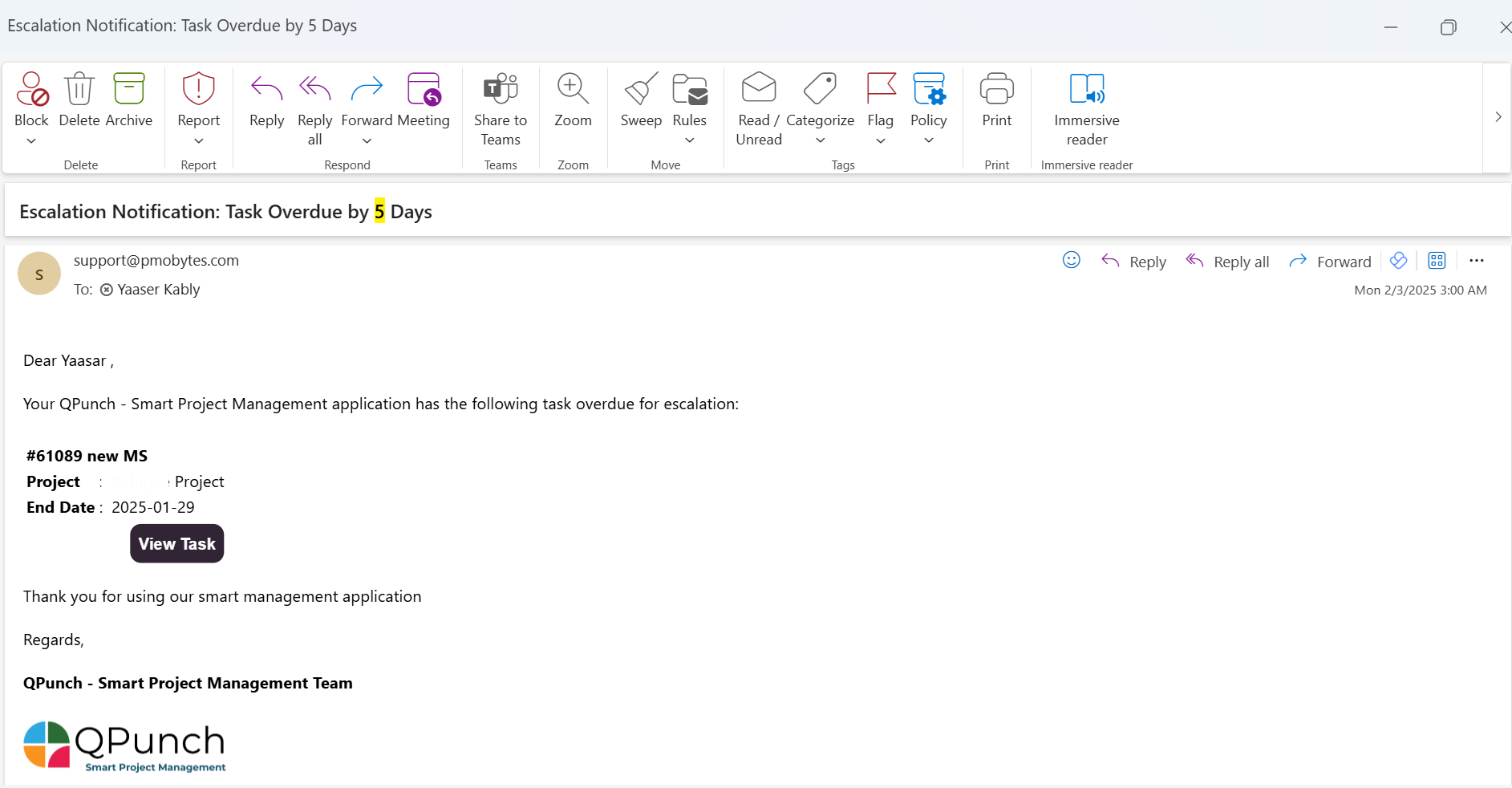Archive the message
Viewport: 1512px width, 788px height.
click(x=128, y=89)
